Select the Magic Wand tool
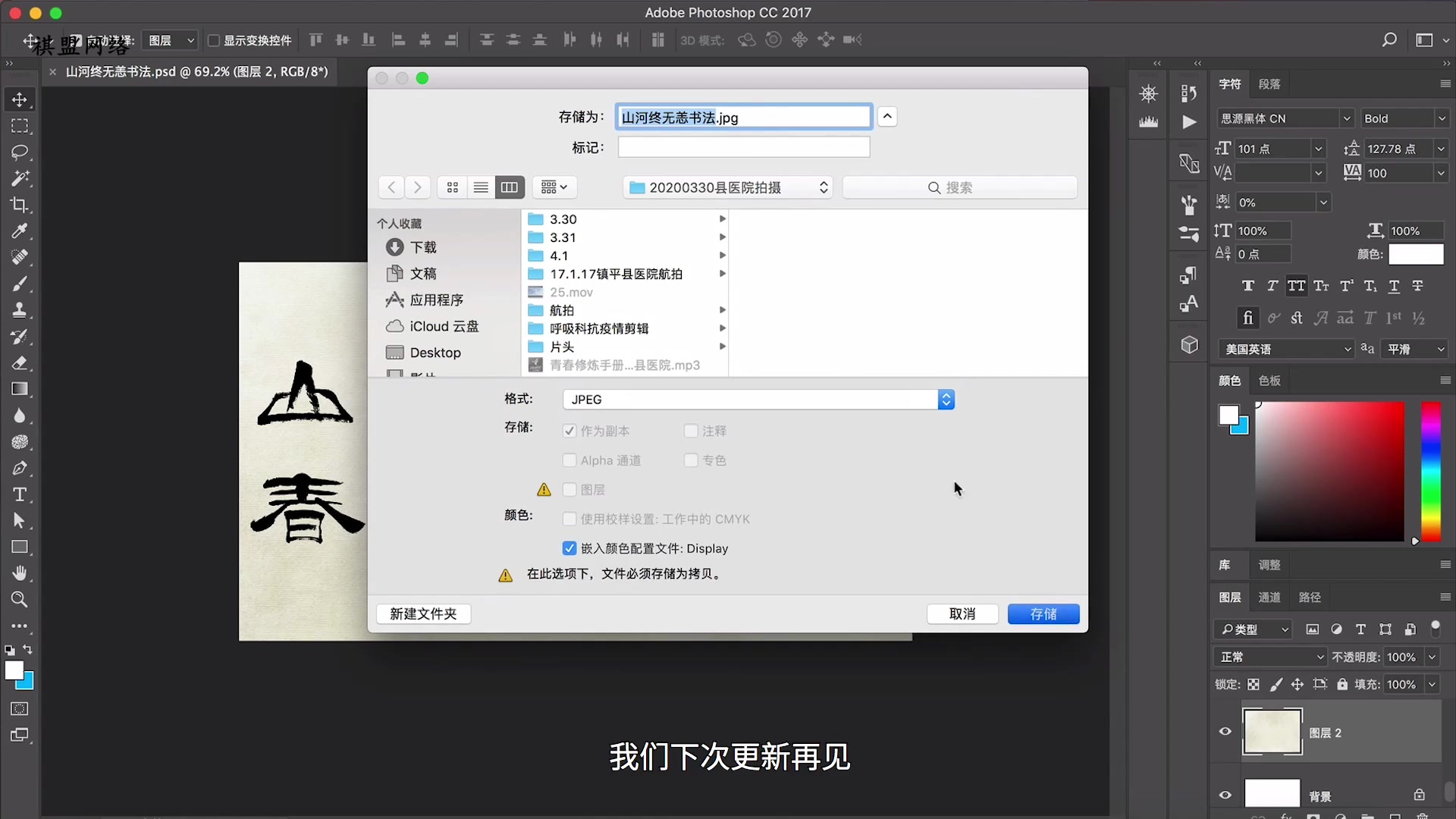The height and width of the screenshot is (819, 1456). [x=20, y=178]
